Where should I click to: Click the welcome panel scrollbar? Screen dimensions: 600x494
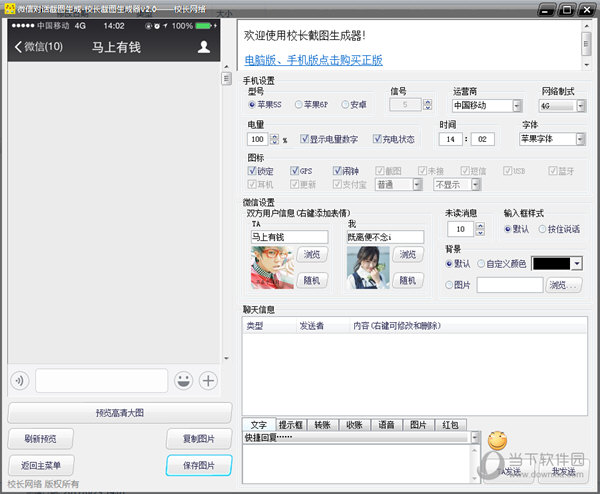[x=586, y=45]
